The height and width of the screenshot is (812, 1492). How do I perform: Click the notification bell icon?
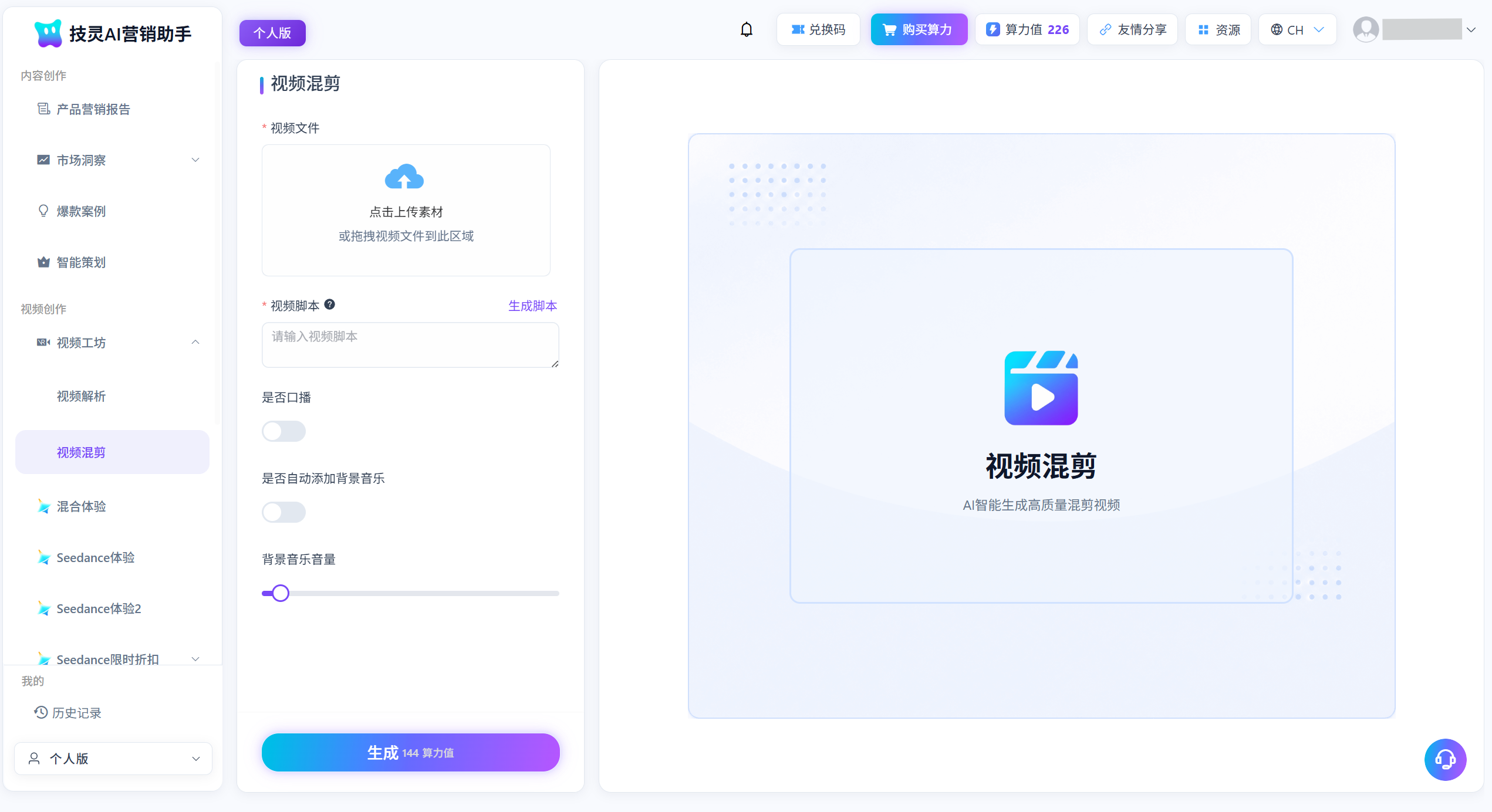pyautogui.click(x=746, y=29)
